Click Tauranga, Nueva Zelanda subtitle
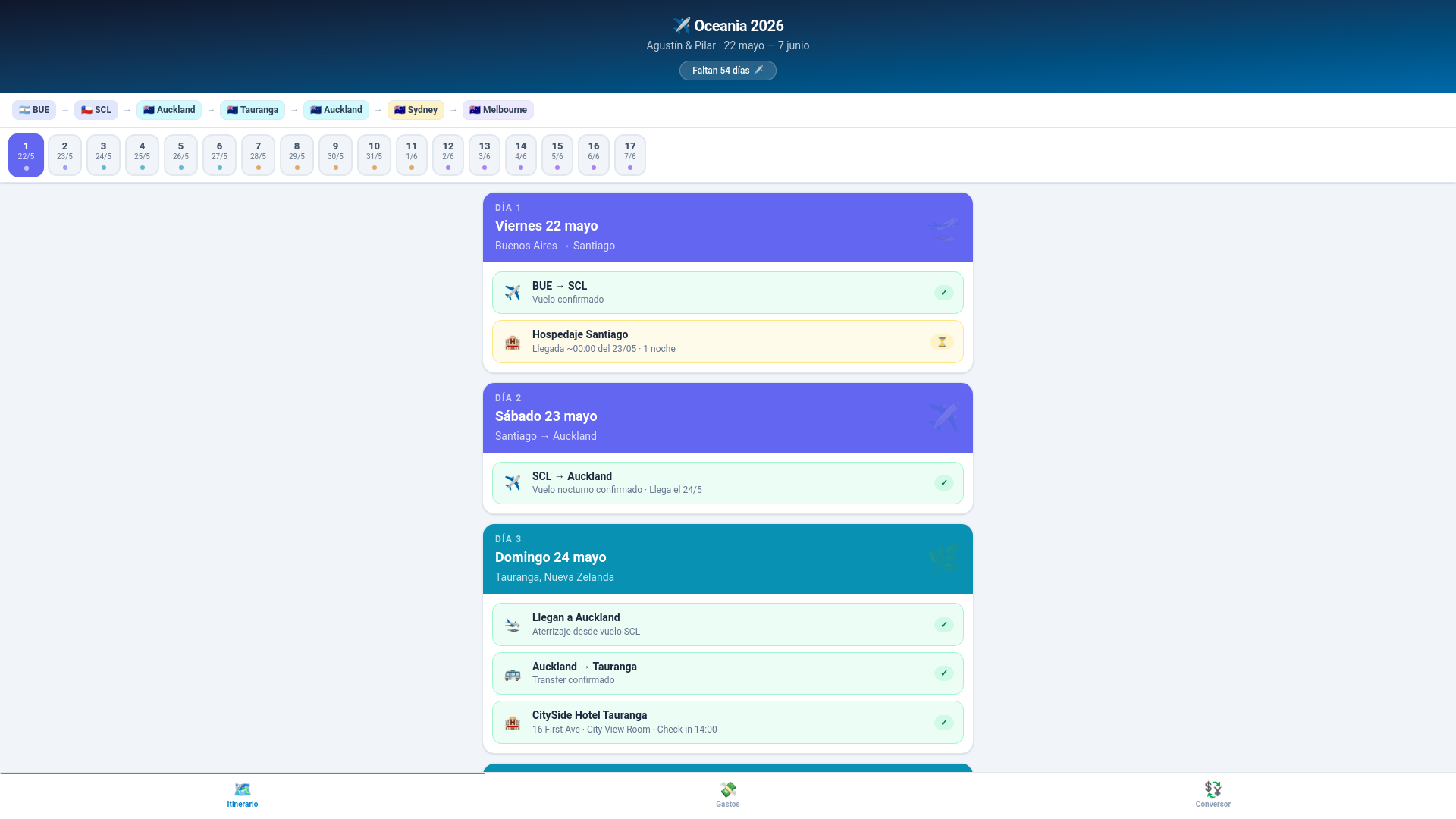 click(x=554, y=577)
